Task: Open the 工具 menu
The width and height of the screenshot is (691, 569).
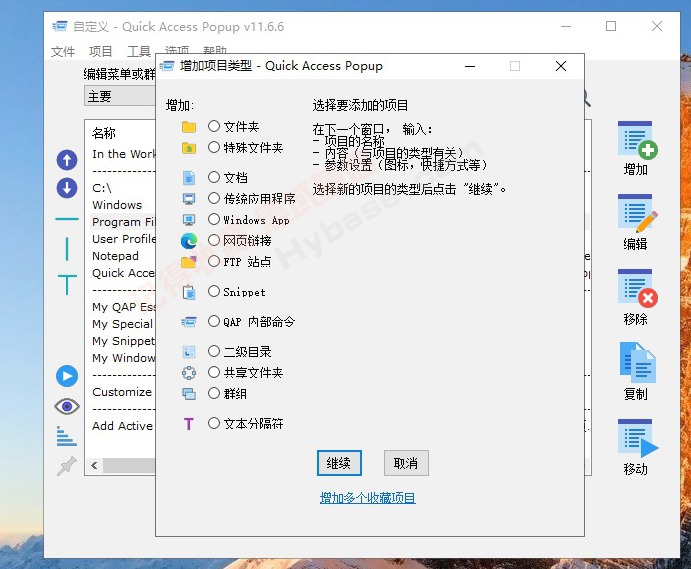Action: coord(139,51)
